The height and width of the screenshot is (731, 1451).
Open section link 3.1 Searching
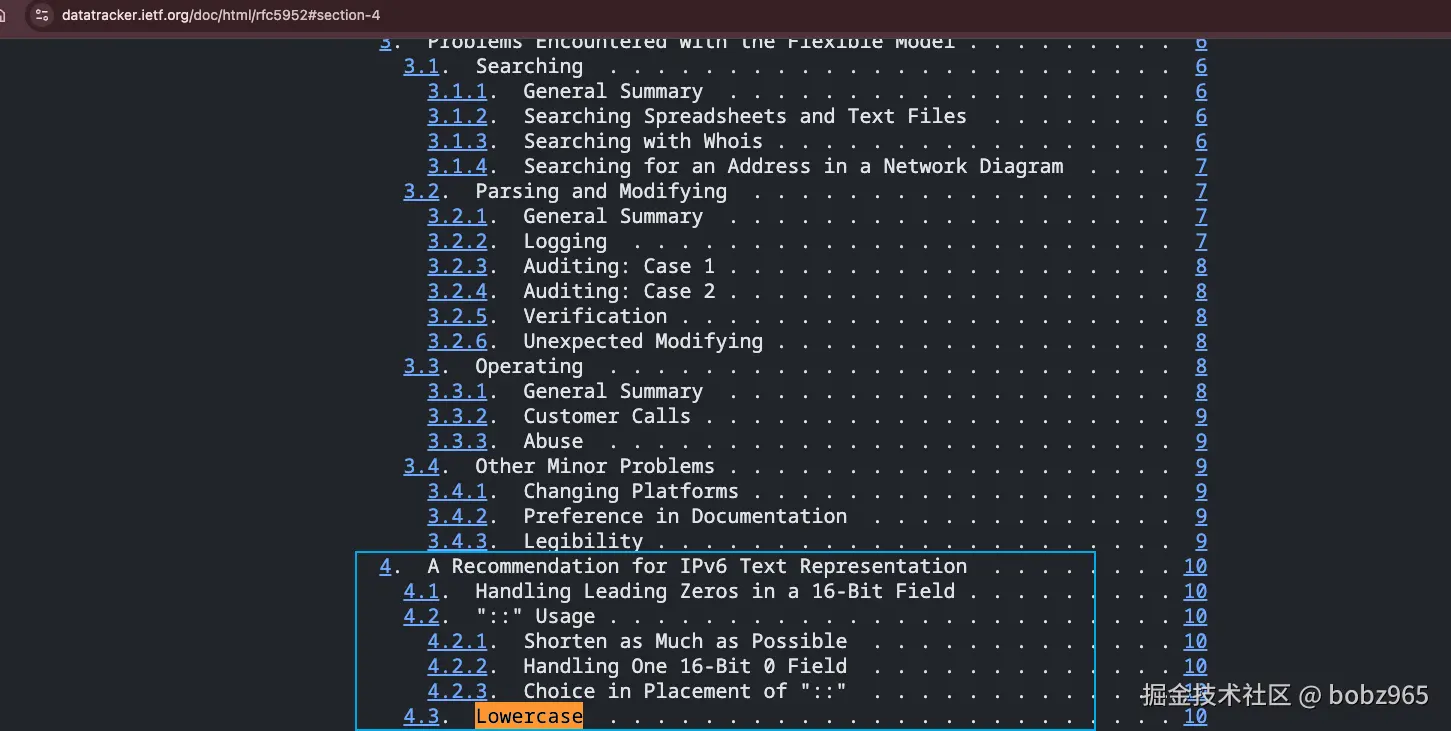(x=421, y=67)
